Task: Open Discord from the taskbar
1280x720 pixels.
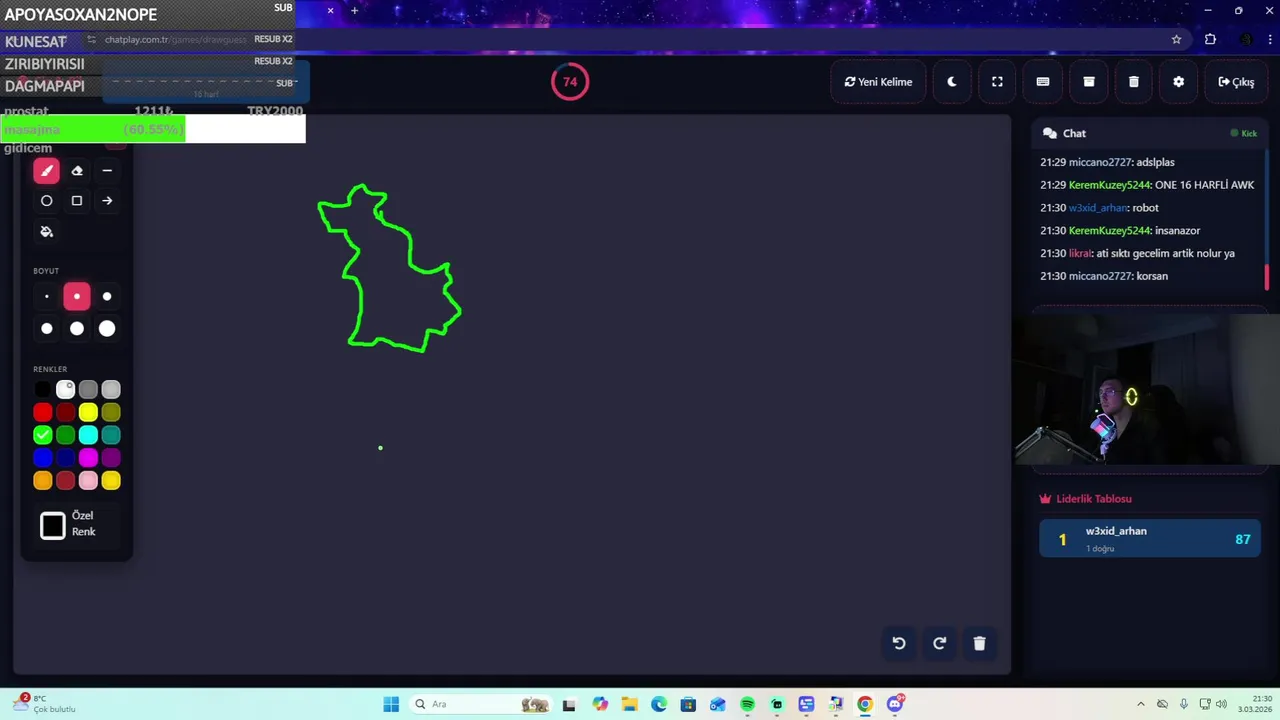Action: tap(895, 704)
